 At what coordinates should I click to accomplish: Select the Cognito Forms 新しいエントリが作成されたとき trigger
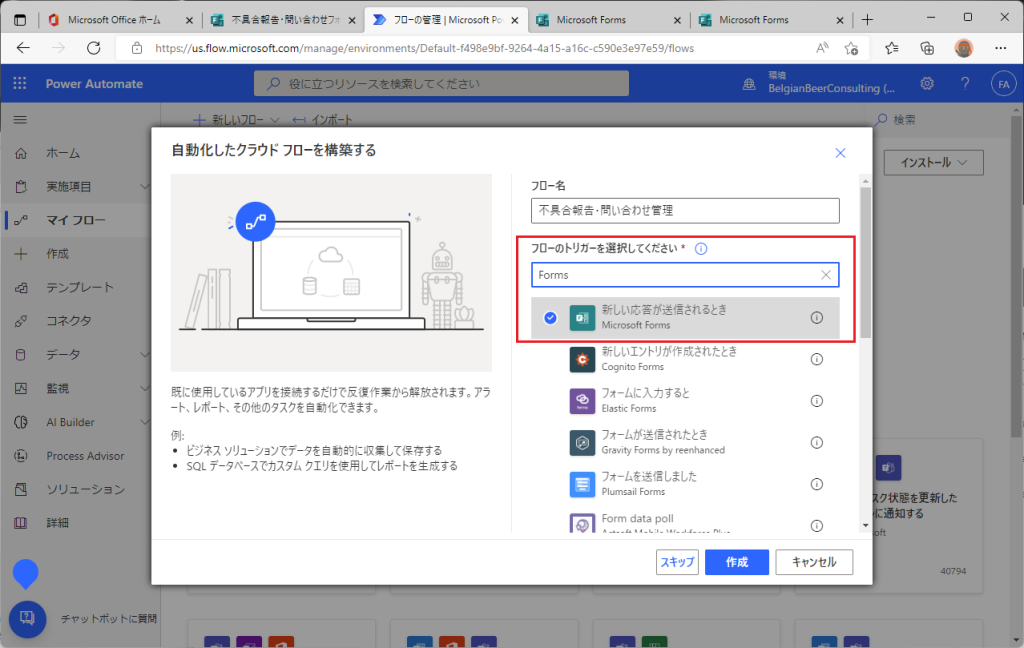click(x=685, y=359)
